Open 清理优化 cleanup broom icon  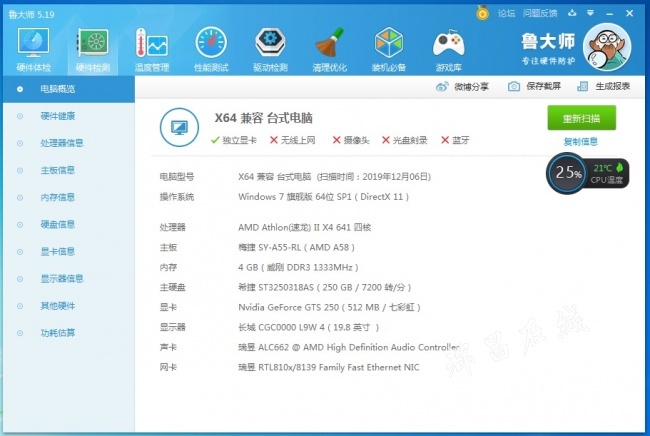[330, 49]
